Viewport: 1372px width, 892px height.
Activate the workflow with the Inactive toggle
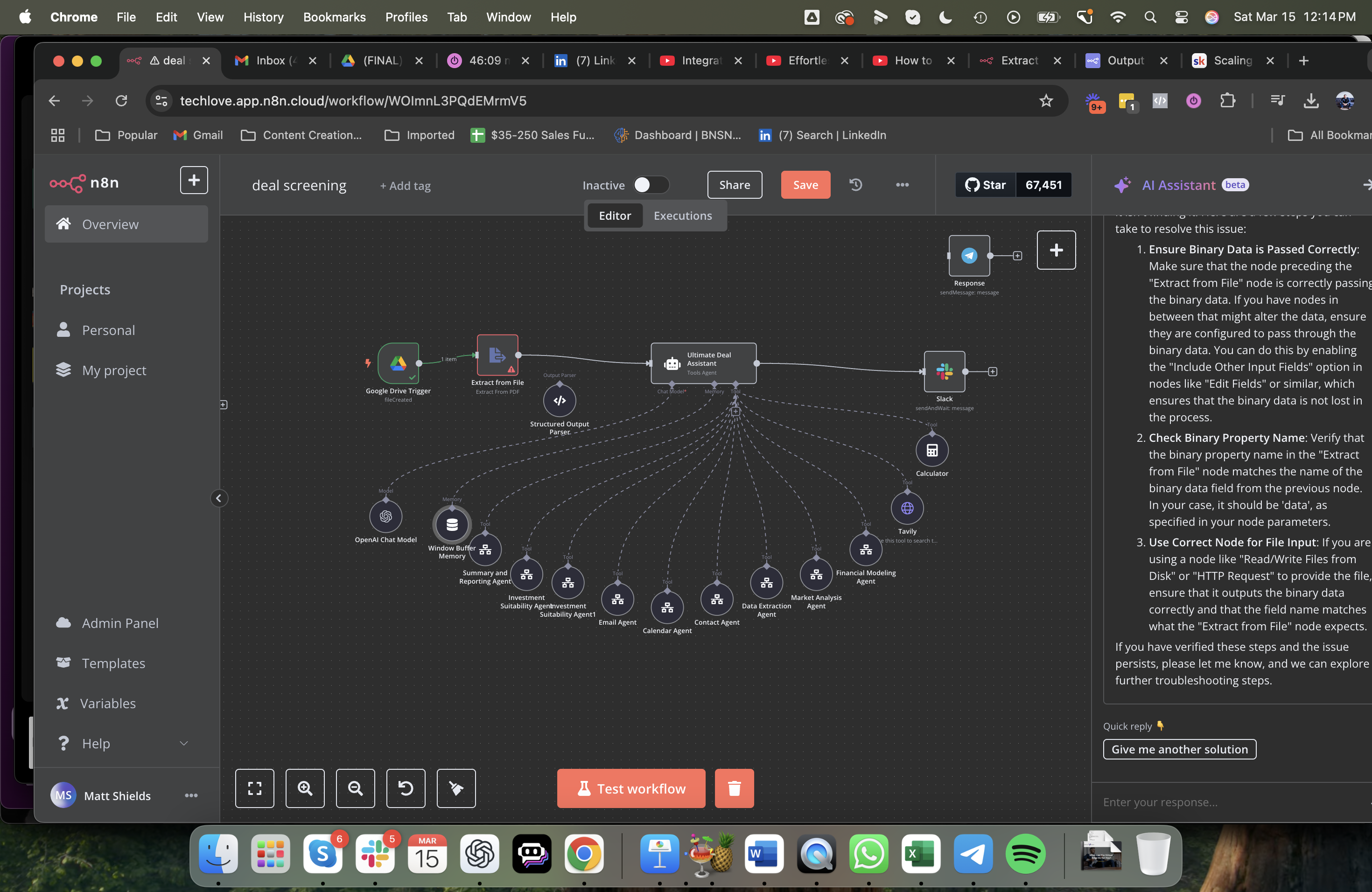tap(651, 184)
